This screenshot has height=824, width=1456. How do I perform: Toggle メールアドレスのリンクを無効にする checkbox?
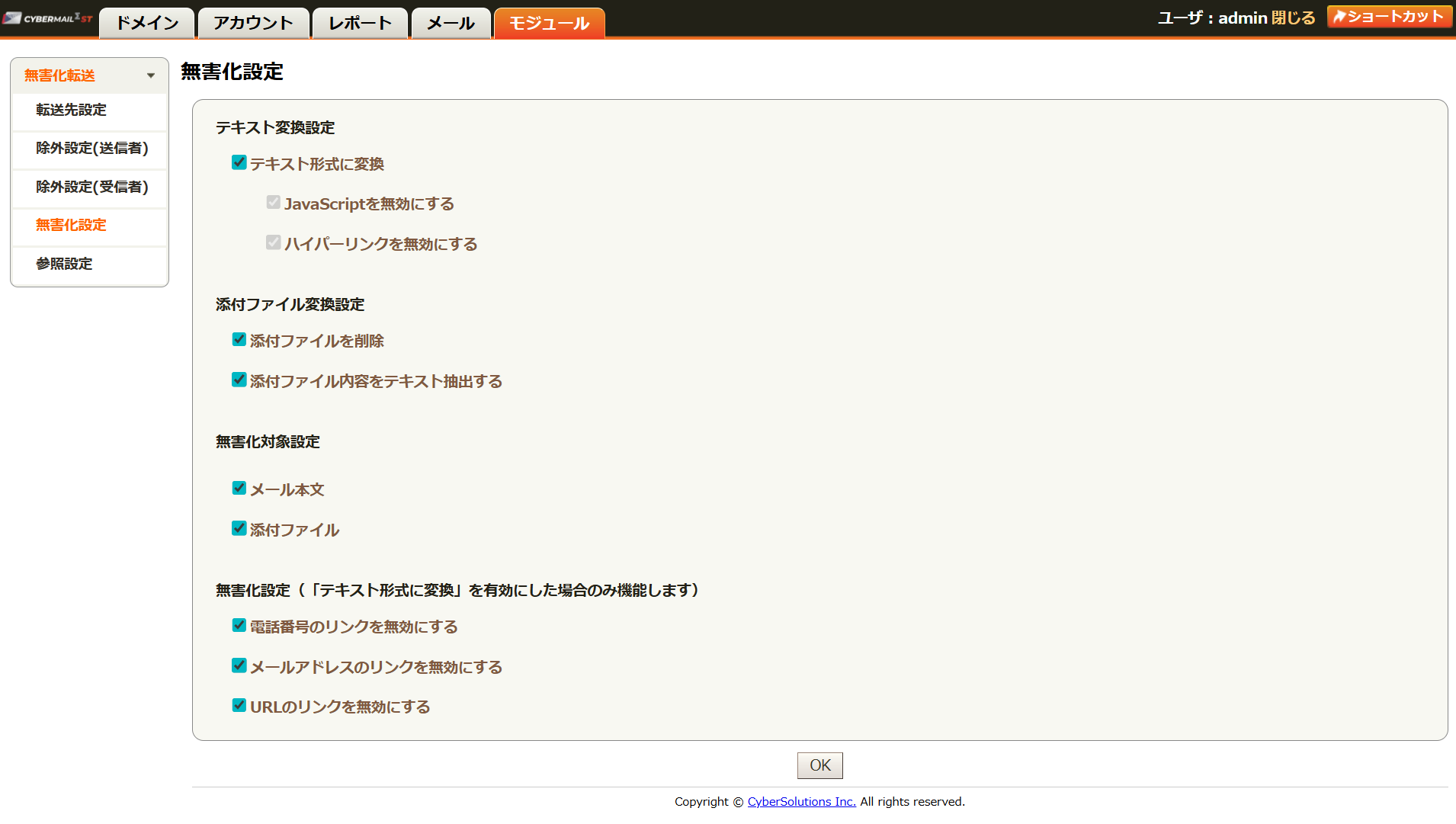(x=239, y=665)
